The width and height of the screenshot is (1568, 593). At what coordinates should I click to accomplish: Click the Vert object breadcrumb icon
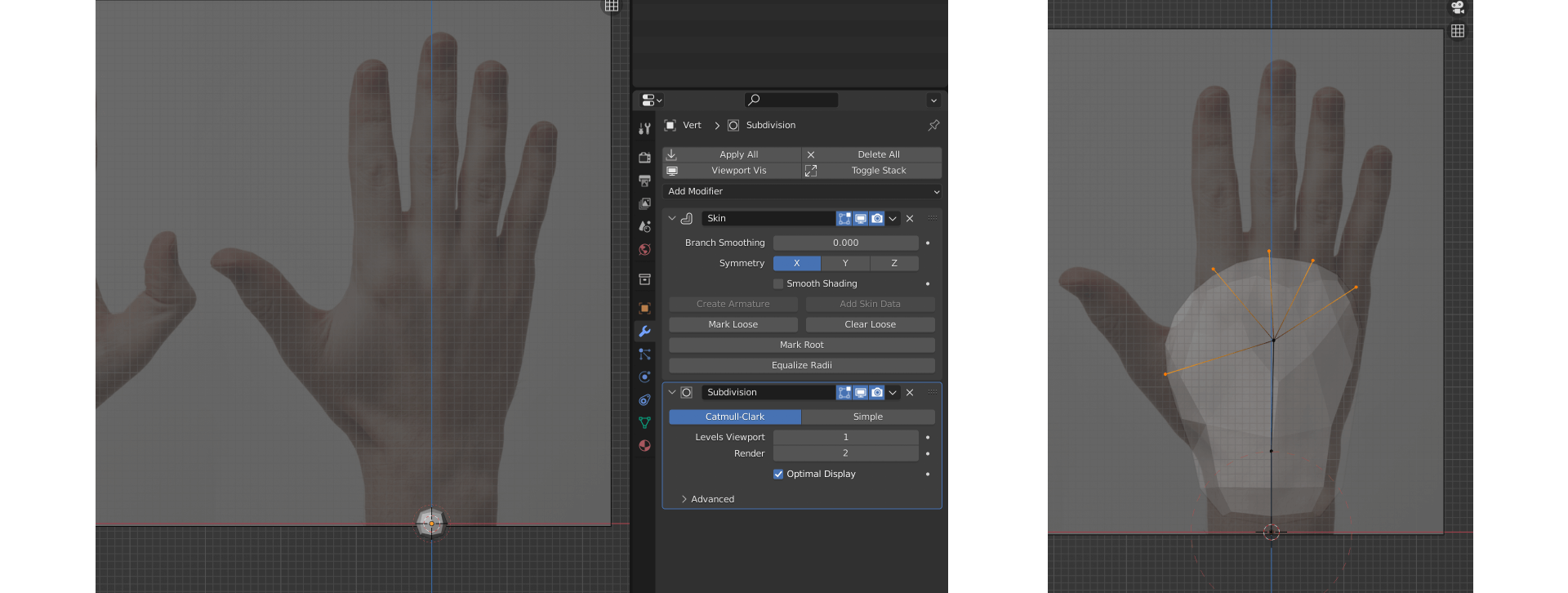[670, 125]
